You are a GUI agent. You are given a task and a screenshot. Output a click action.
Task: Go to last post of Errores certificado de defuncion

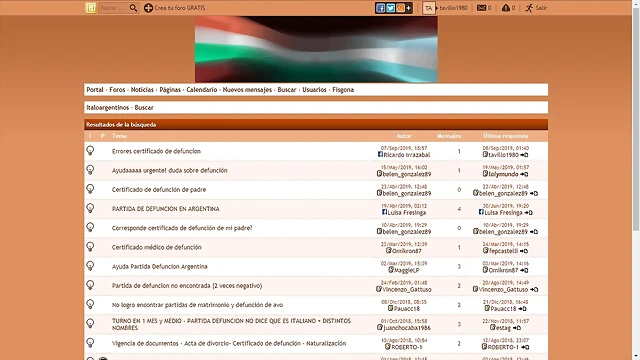(524, 155)
